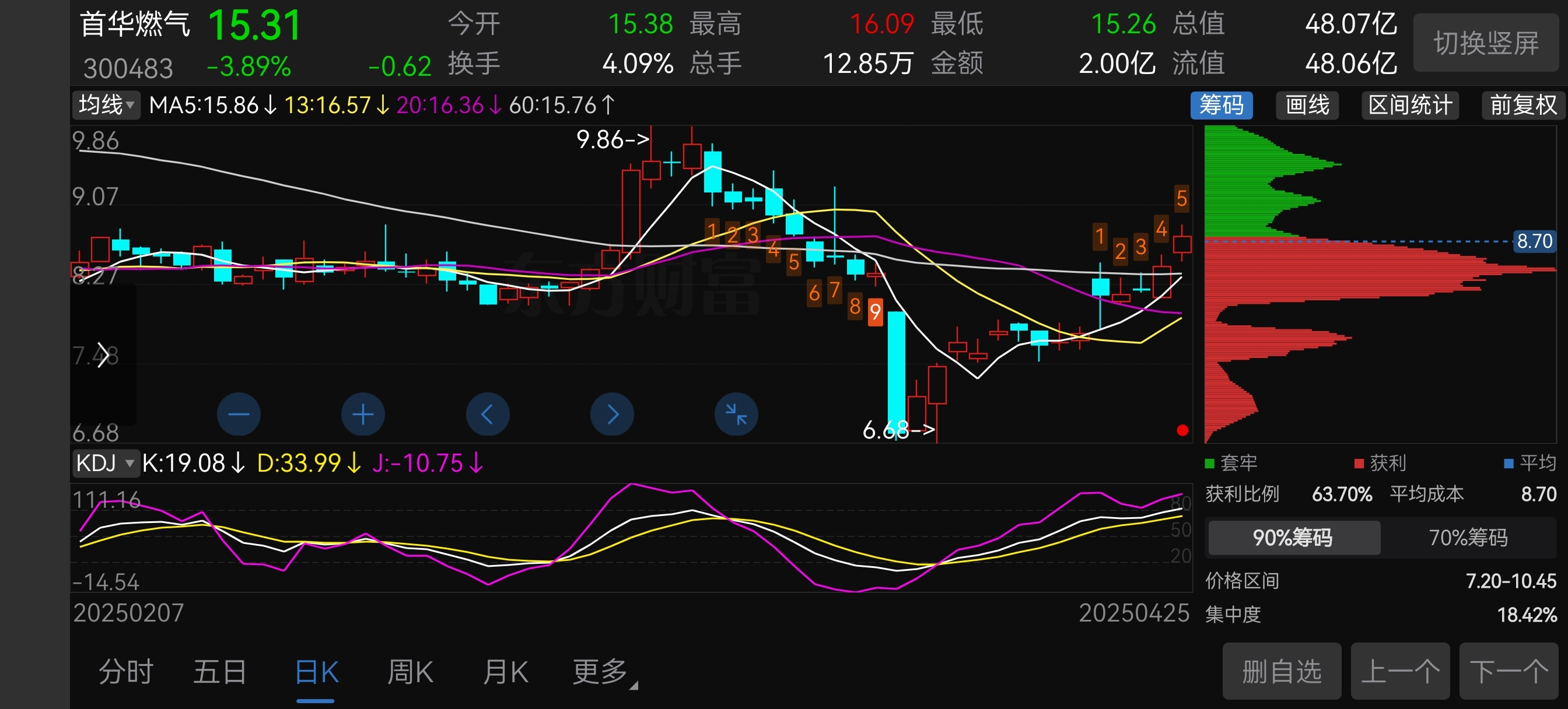The image size is (1568, 709).
Task: Click the shrink/collapse arrows icon
Action: pos(736,415)
